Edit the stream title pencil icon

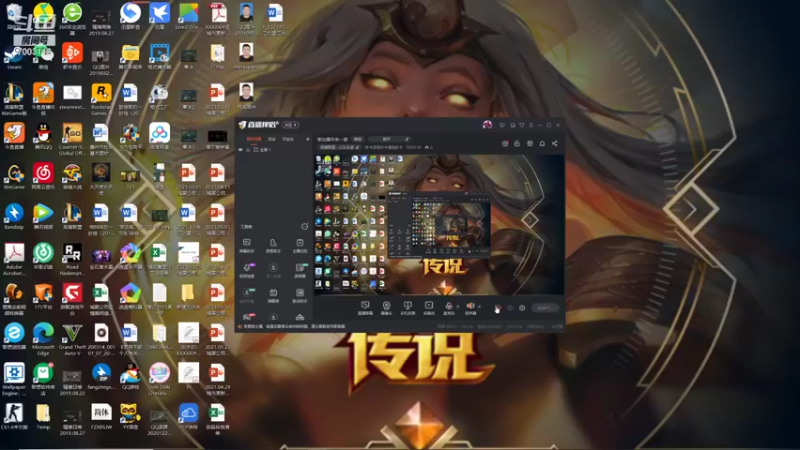click(407, 139)
